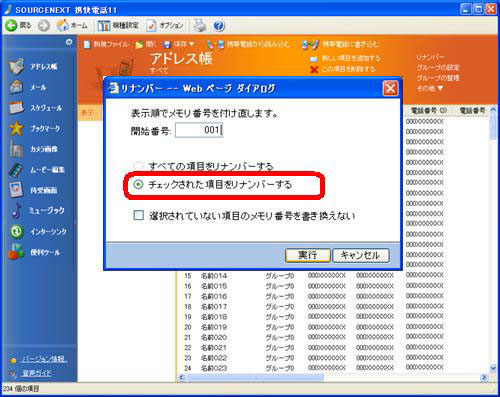Open スケジュール in the sidebar
The height and width of the screenshot is (397, 500).
pyautogui.click(x=36, y=108)
